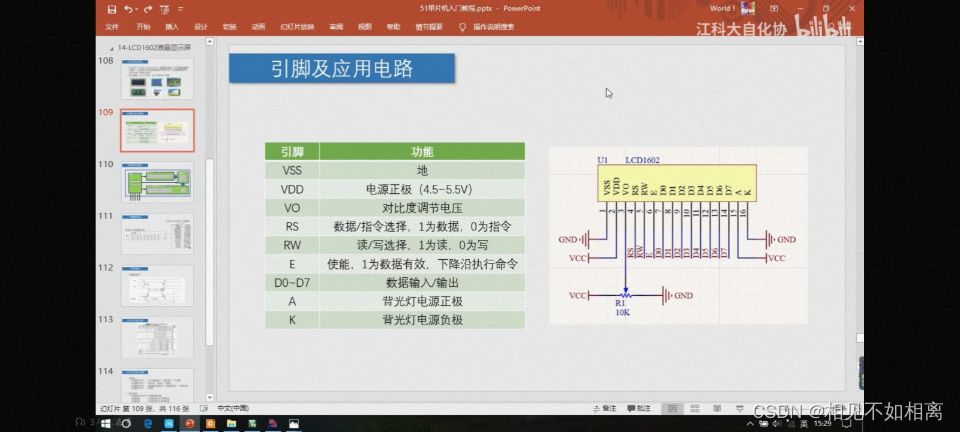The height and width of the screenshot is (432, 960).
Task: Click the spell check icon in status bar
Action: [203, 408]
